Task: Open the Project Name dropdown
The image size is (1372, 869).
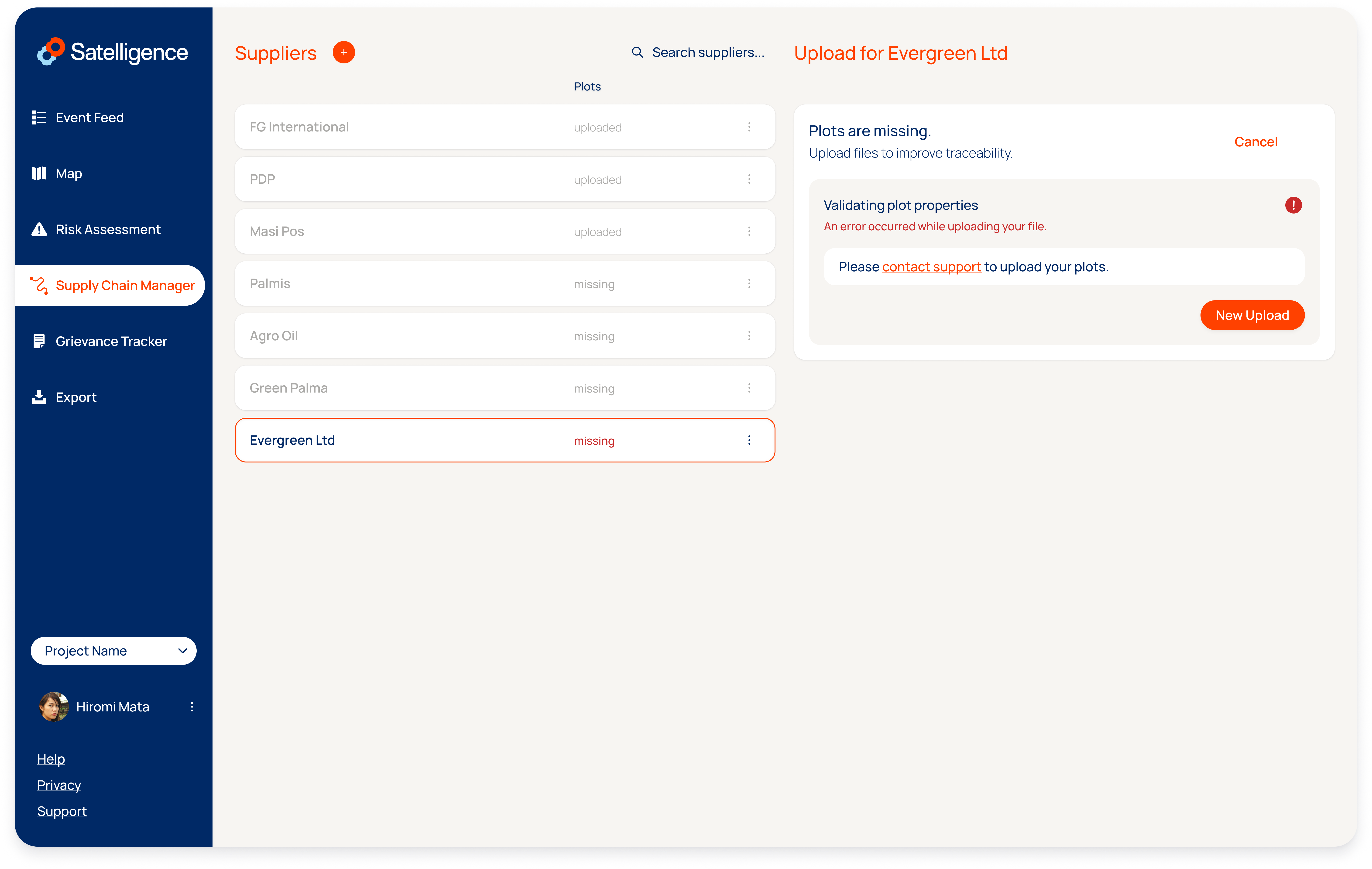Action: coord(113,651)
